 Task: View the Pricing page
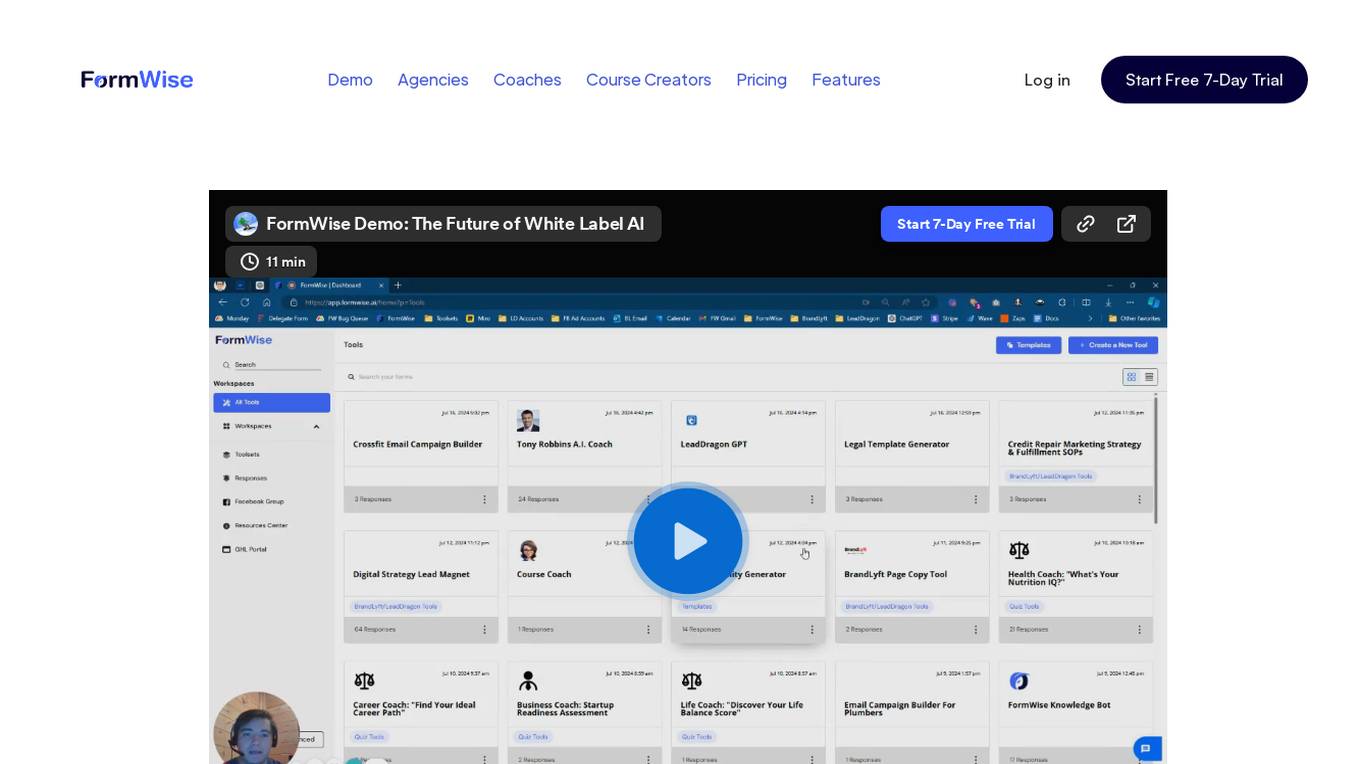[x=761, y=80]
